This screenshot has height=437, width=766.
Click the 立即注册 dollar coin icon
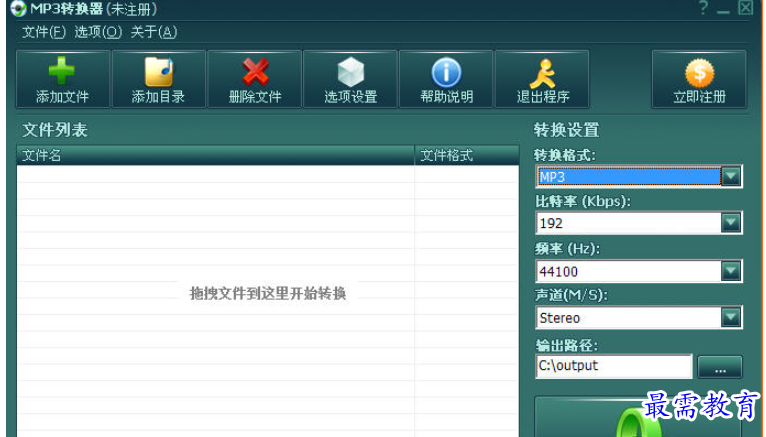coord(699,72)
